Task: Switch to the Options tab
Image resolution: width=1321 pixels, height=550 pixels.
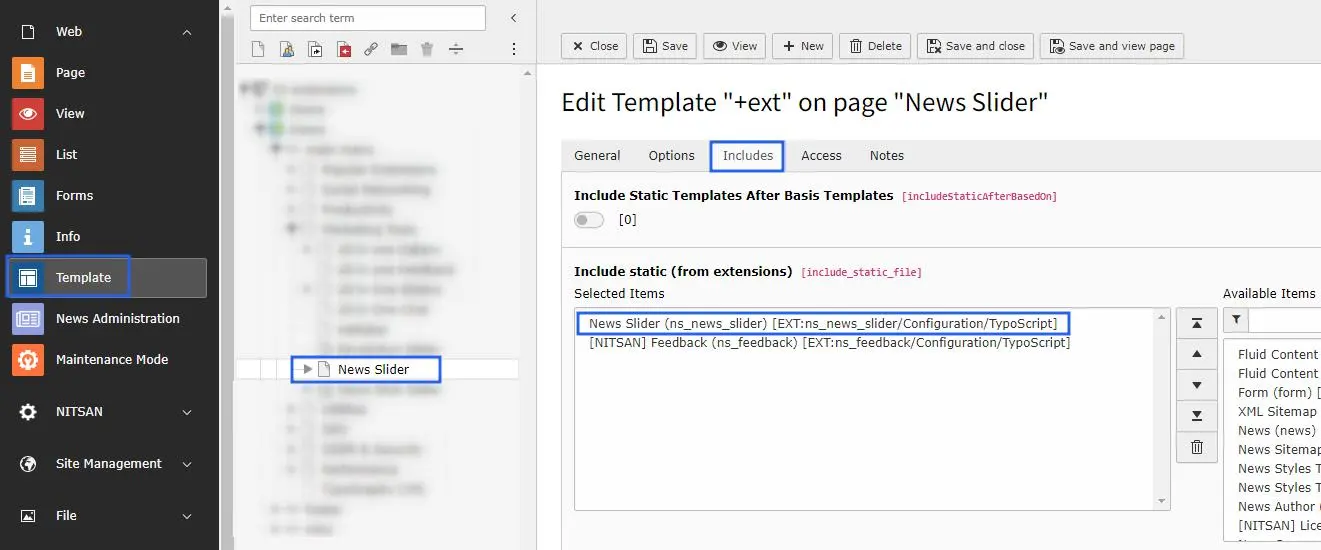Action: pyautogui.click(x=671, y=156)
